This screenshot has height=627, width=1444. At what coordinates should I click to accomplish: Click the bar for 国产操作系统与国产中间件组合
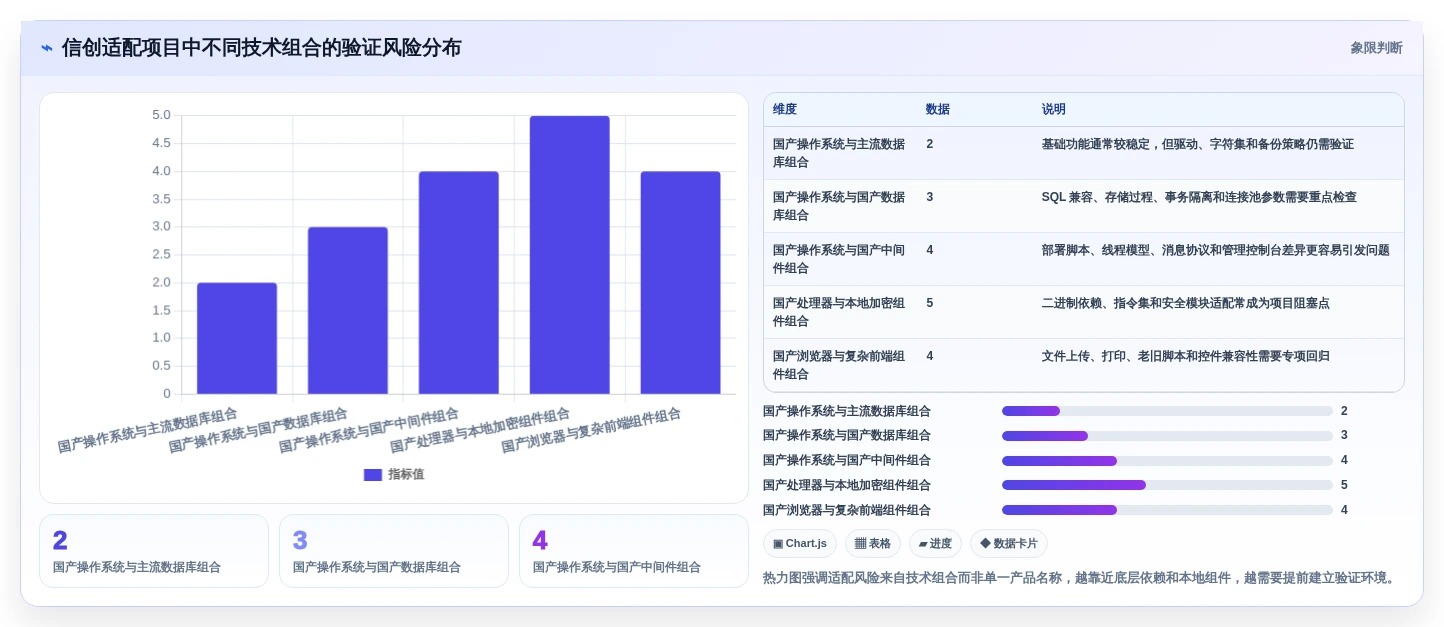tap(459, 283)
